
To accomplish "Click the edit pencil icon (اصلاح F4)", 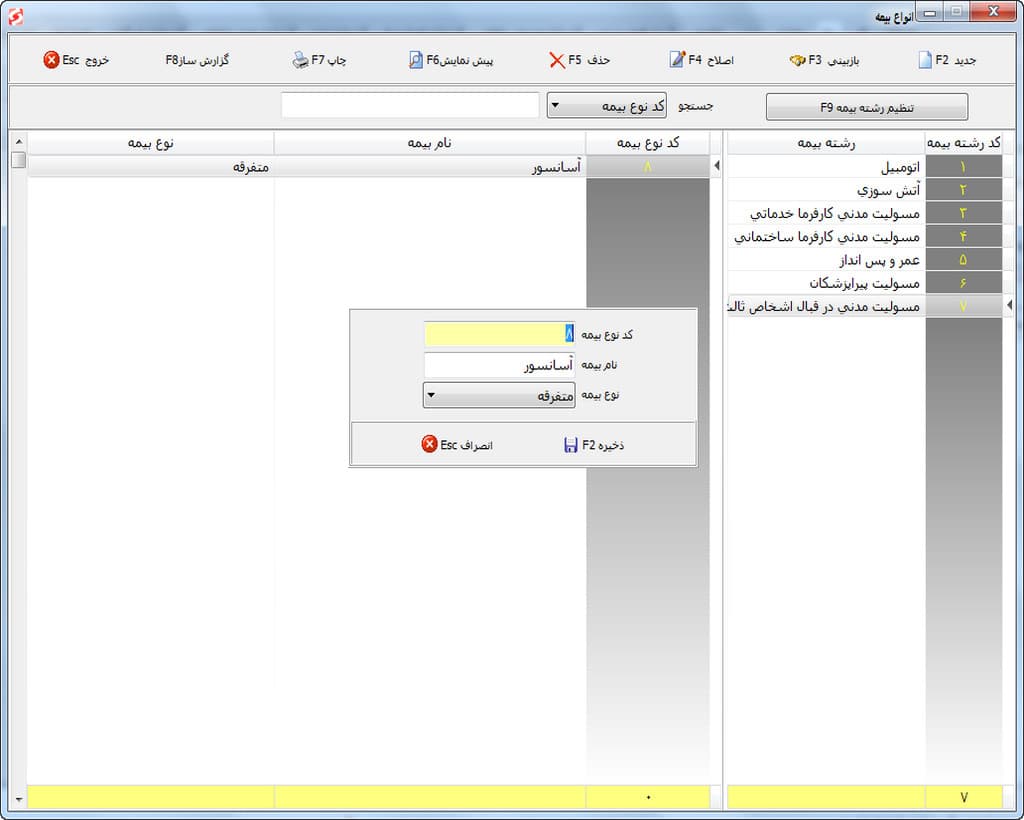I will 677,60.
